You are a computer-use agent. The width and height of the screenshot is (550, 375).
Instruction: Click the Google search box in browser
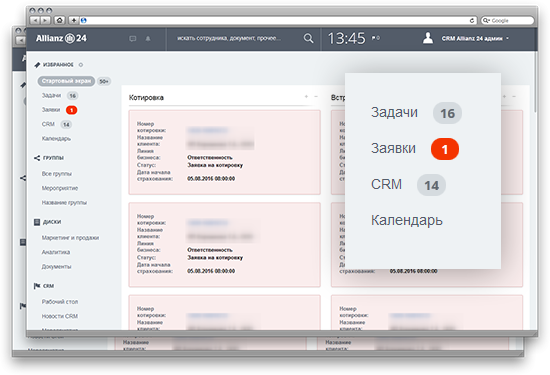point(507,20)
